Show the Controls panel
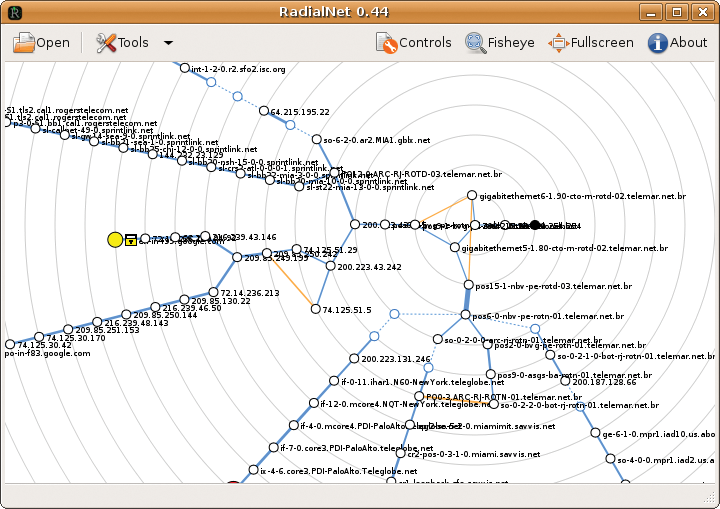 click(x=413, y=43)
